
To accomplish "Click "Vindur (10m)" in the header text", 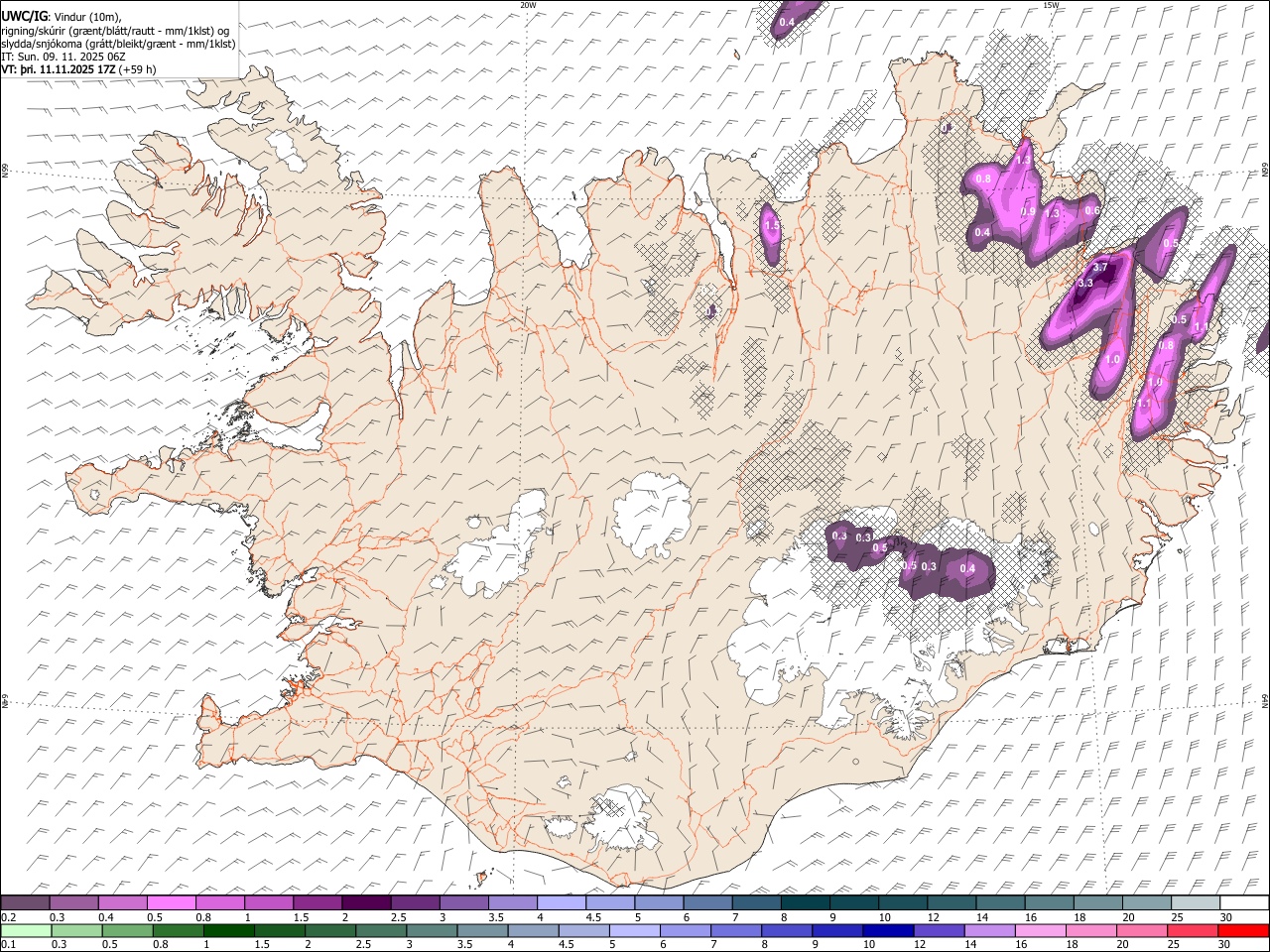I will [87, 17].
